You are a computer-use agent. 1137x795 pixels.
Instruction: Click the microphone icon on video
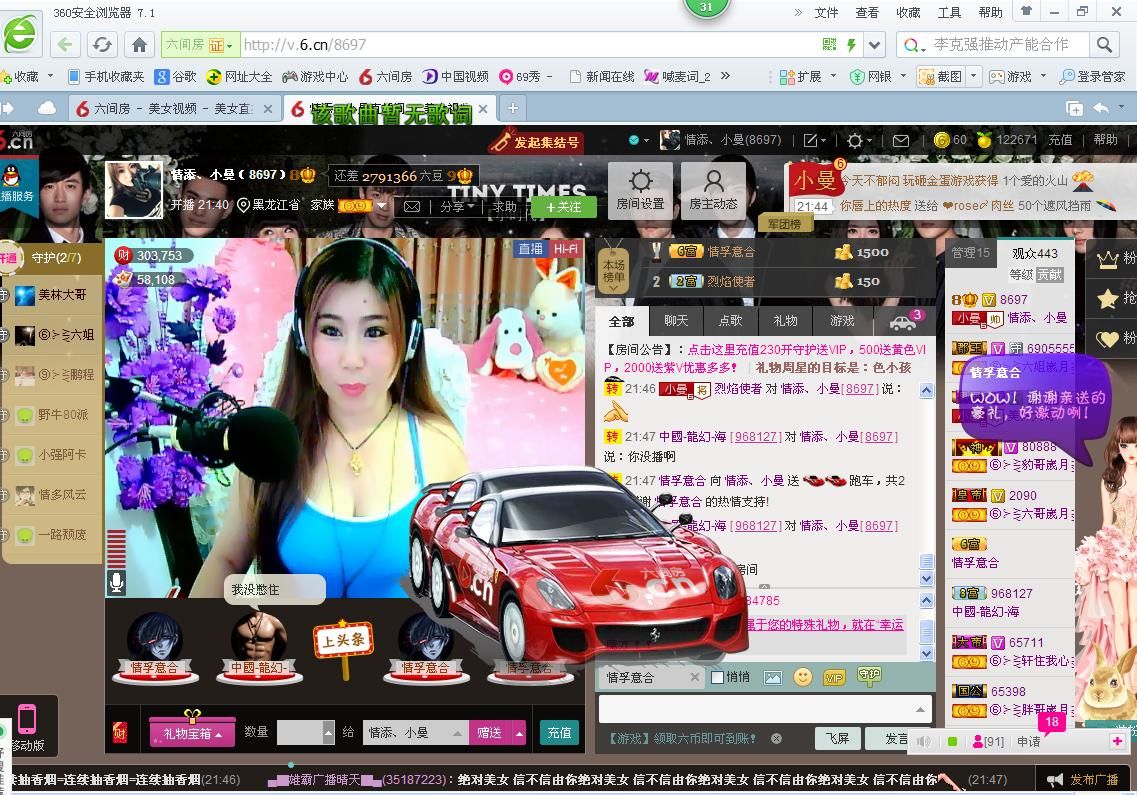tap(117, 582)
